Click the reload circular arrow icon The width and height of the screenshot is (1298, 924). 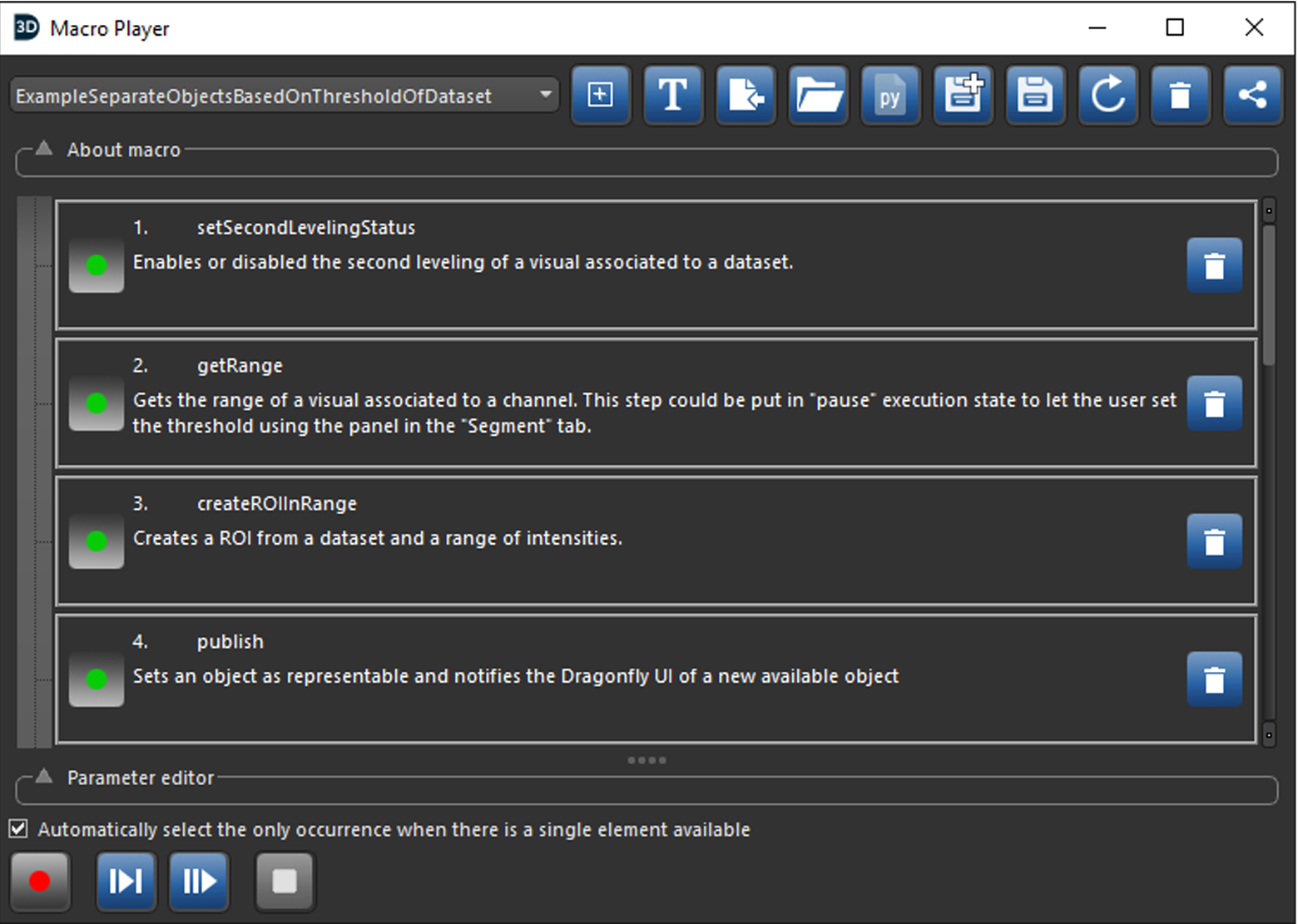(x=1107, y=95)
